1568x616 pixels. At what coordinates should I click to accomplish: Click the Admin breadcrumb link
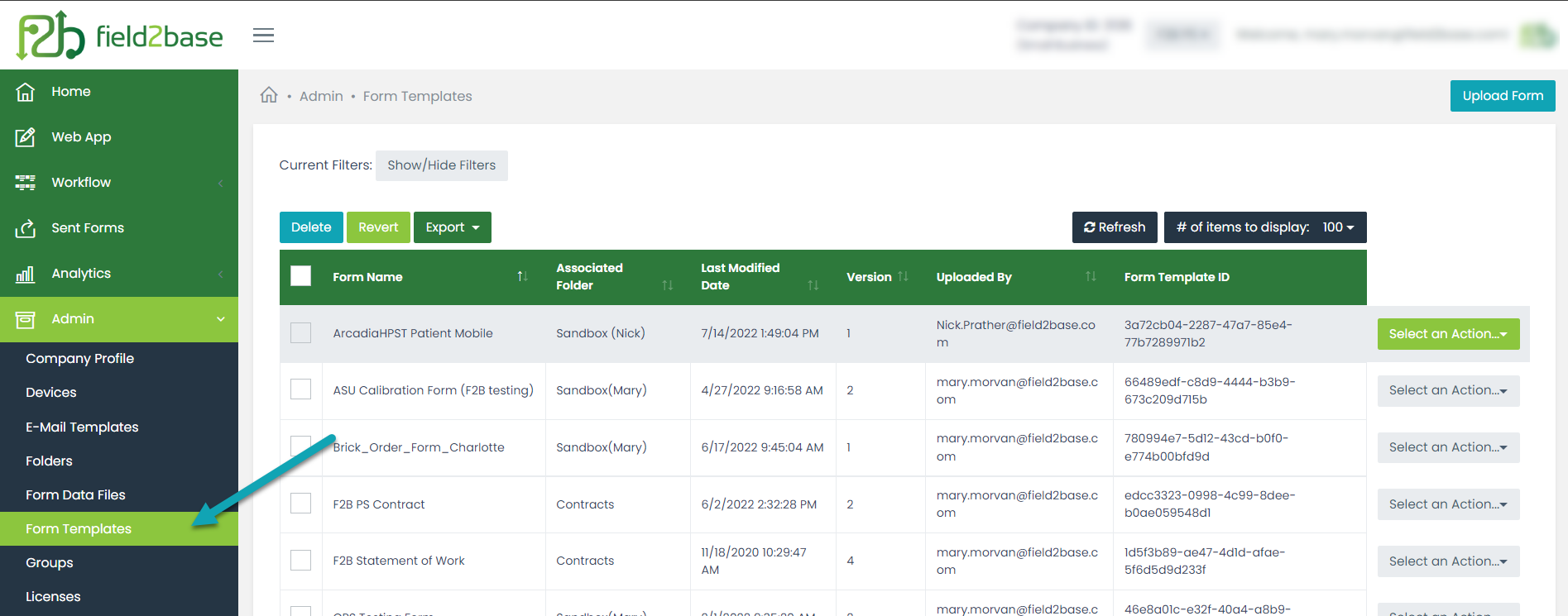(x=321, y=96)
